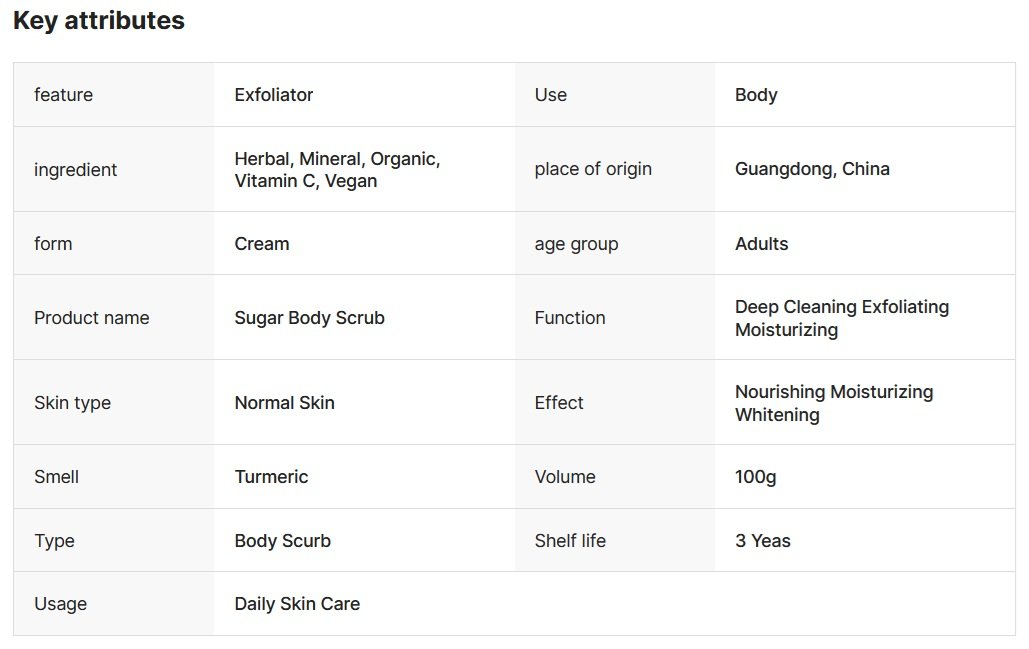
Task: Click the Sugar Body Scrub product name
Action: pyautogui.click(x=309, y=318)
